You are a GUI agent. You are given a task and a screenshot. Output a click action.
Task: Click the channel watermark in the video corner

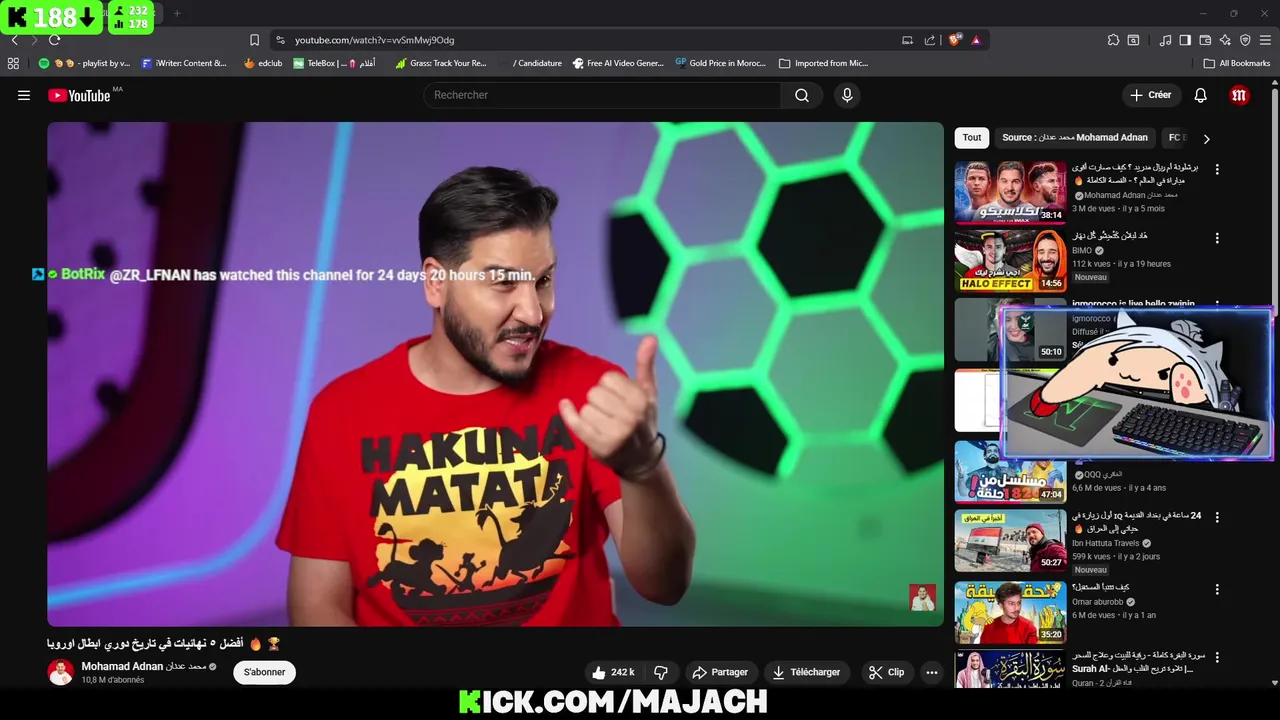pyautogui.click(x=922, y=598)
